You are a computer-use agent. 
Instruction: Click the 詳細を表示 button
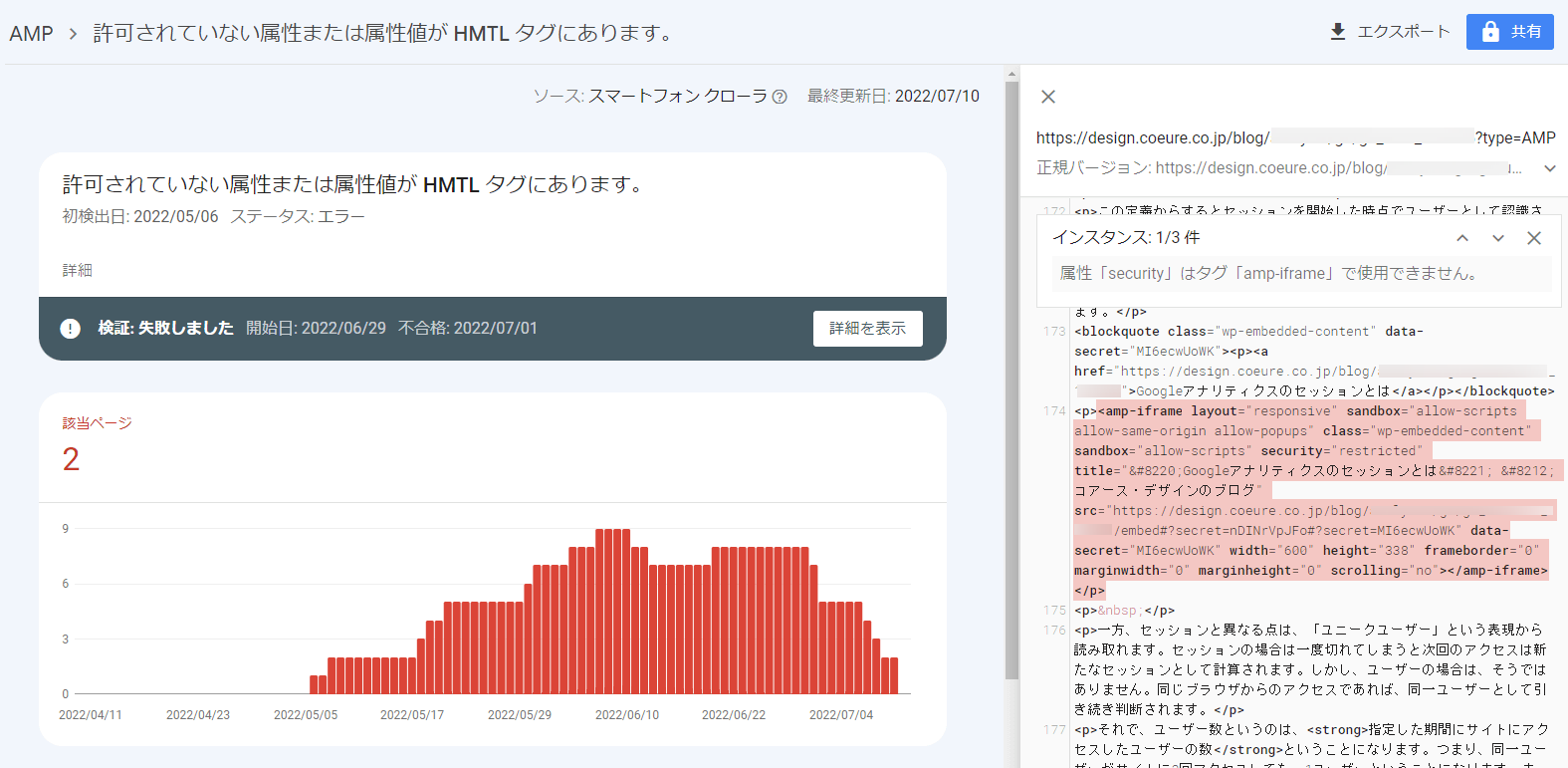(867, 329)
